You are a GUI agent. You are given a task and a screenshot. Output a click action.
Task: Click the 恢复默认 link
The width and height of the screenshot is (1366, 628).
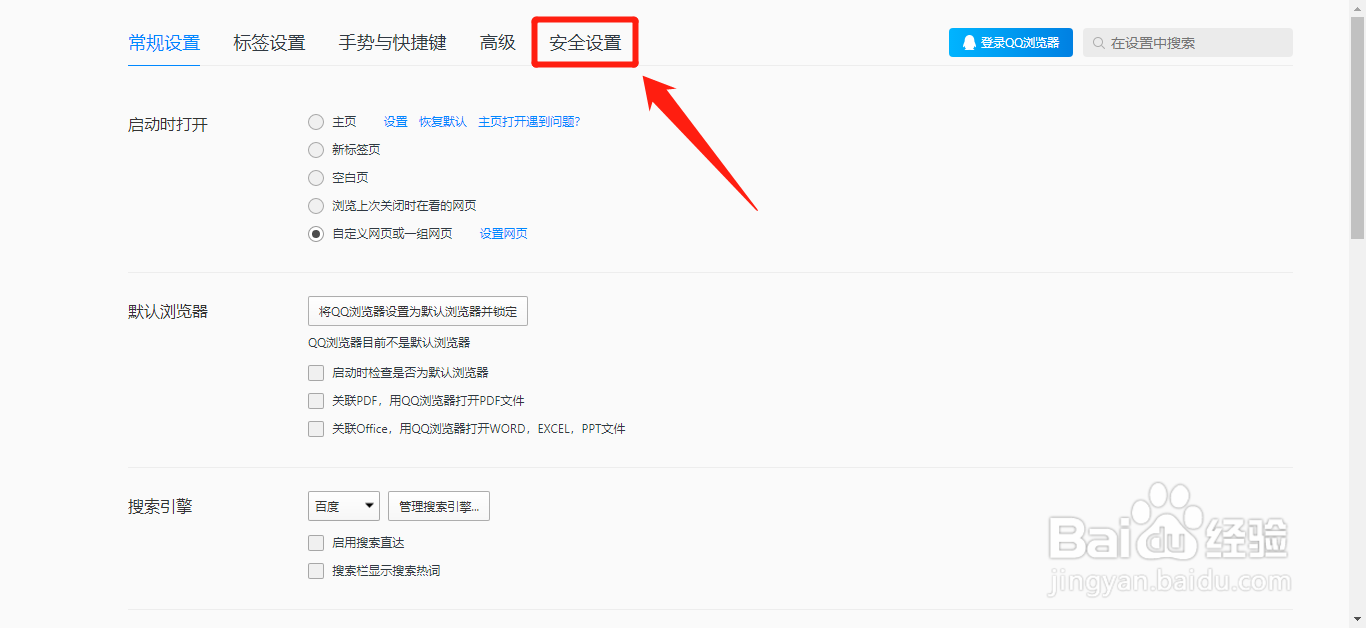point(443,122)
